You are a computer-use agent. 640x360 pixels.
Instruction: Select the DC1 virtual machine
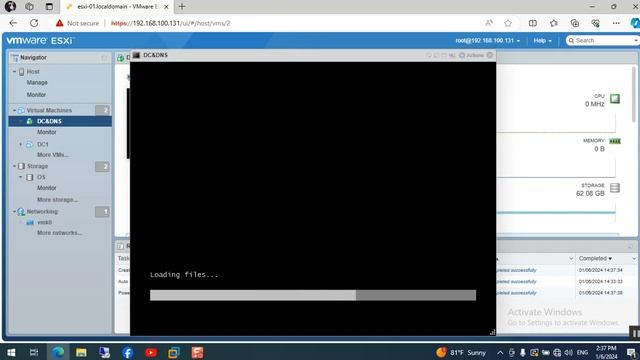(x=42, y=144)
